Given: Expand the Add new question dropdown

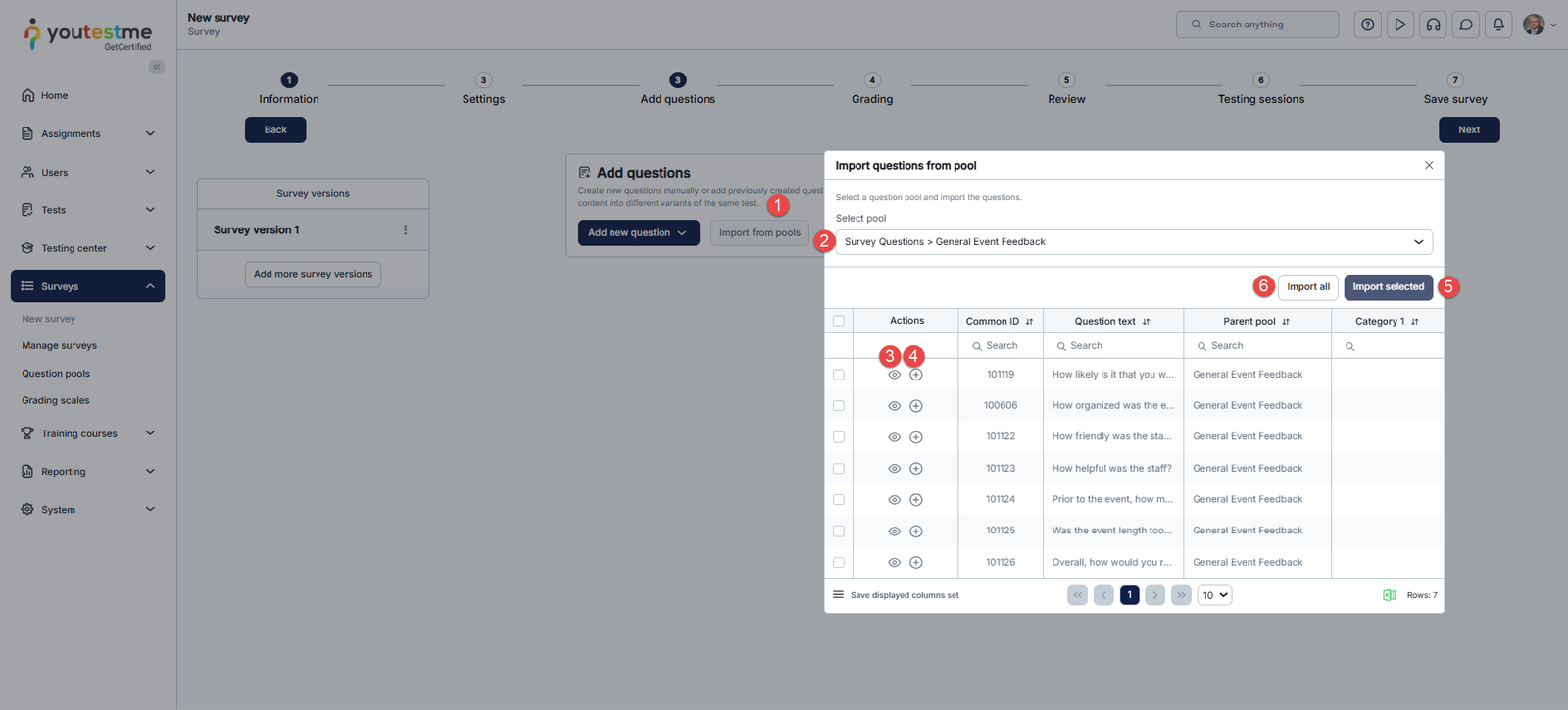Looking at the screenshot, I should [638, 233].
